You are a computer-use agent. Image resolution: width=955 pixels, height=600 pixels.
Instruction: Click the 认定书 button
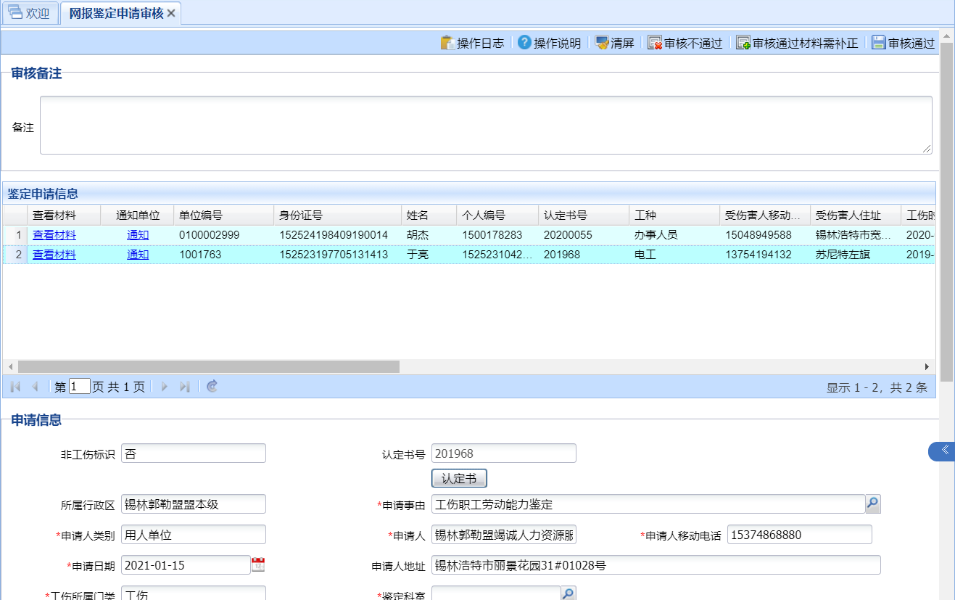point(459,479)
